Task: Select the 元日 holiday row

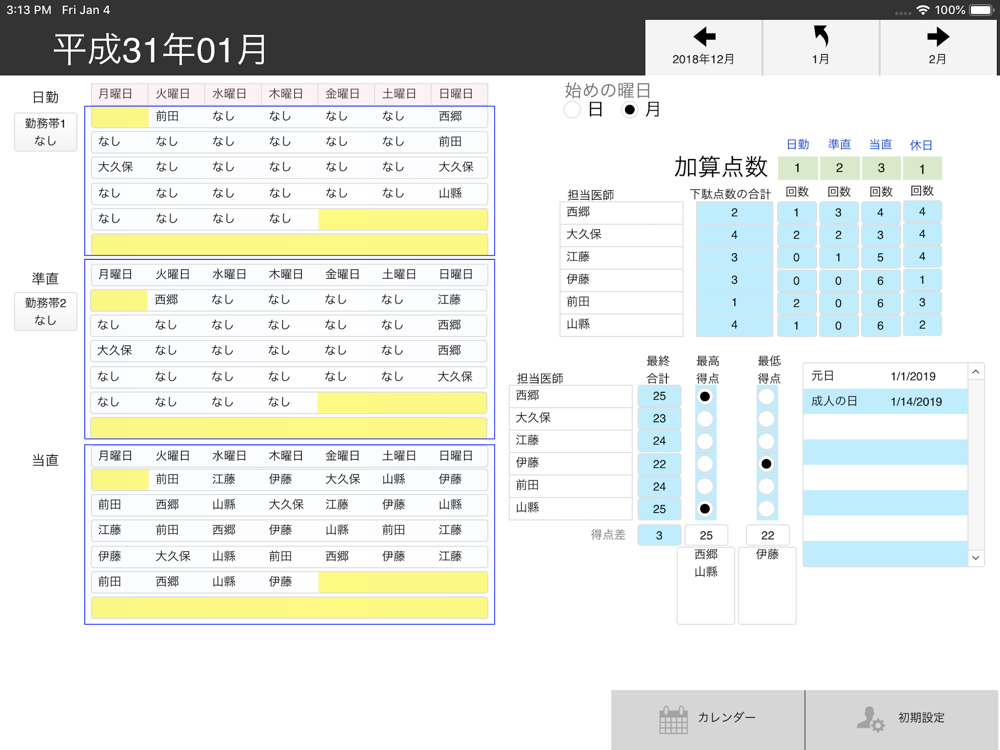Action: click(885, 377)
